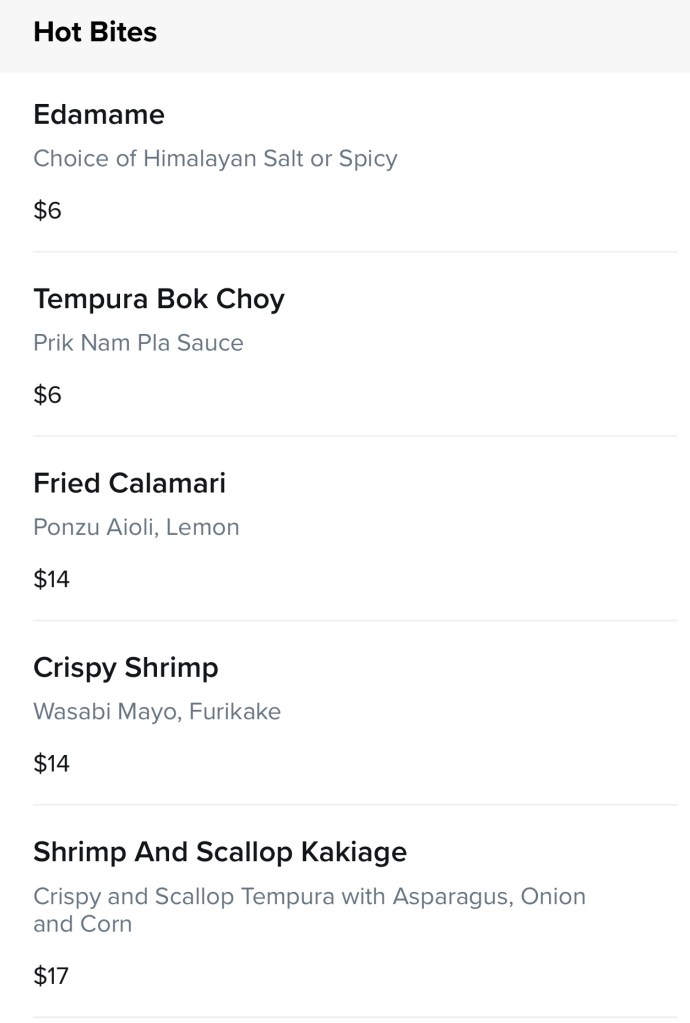This screenshot has width=690, height=1023.
Task: Tap the Hot Bites section header
Action: click(x=95, y=32)
